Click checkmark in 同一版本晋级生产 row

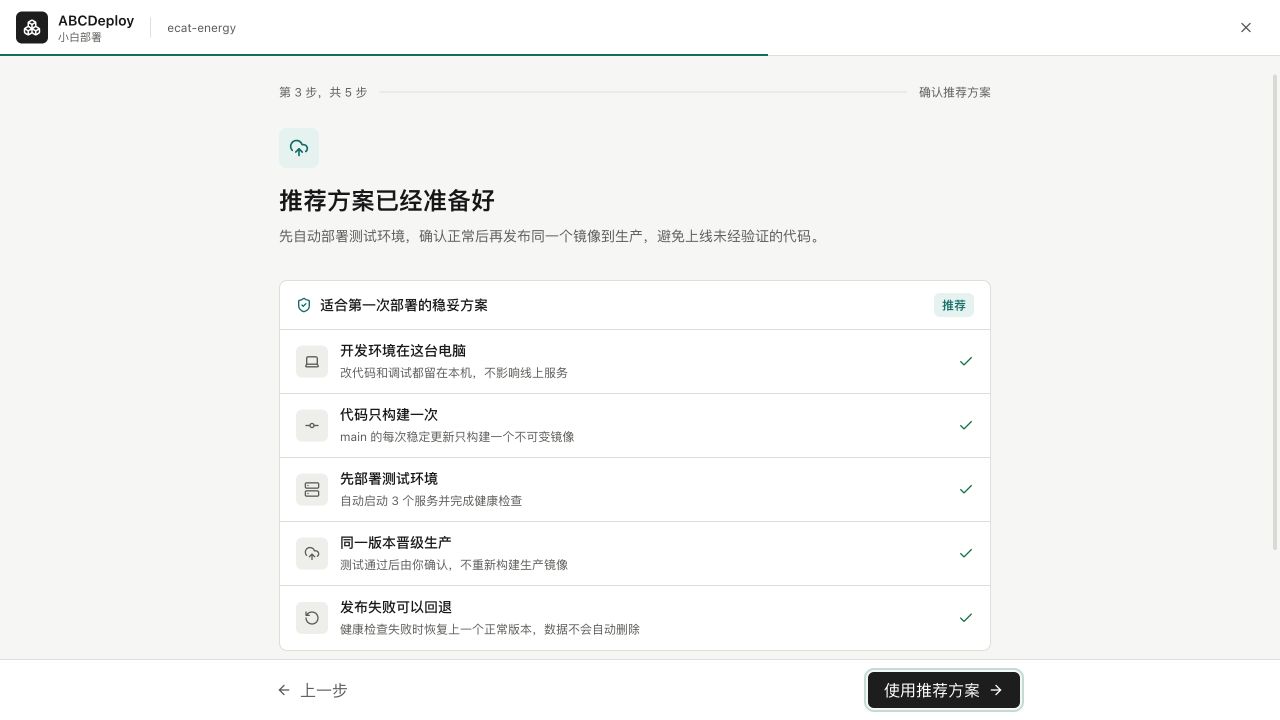pyautogui.click(x=966, y=553)
